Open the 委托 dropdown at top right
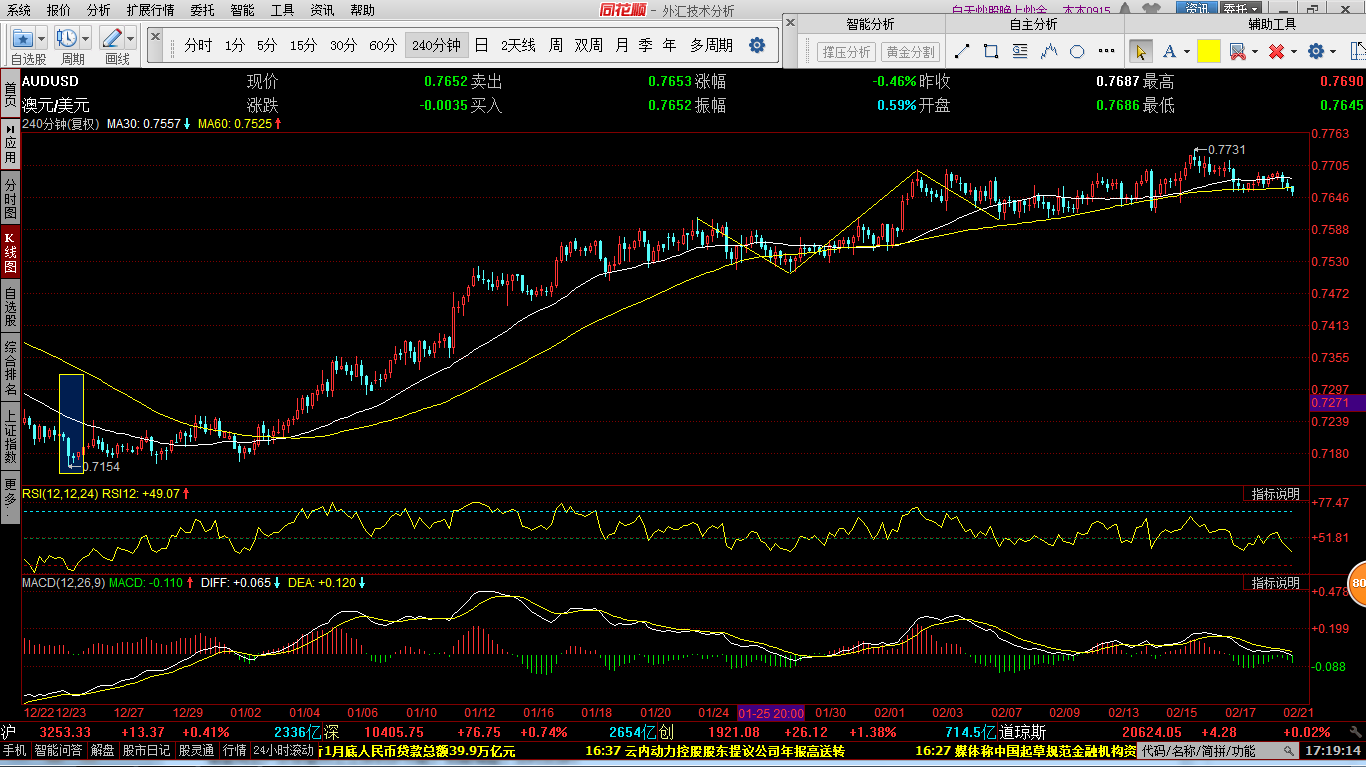Viewport: 1366px width, 767px height. click(1241, 9)
